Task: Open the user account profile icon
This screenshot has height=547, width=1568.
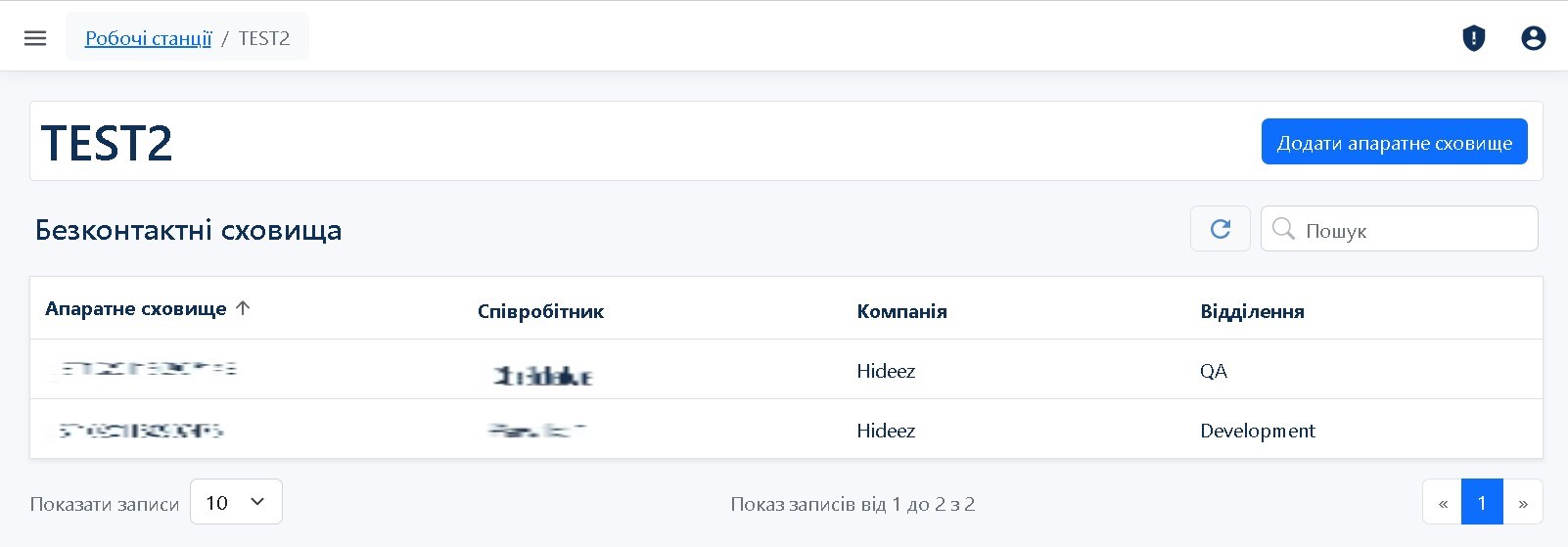Action: [x=1533, y=38]
